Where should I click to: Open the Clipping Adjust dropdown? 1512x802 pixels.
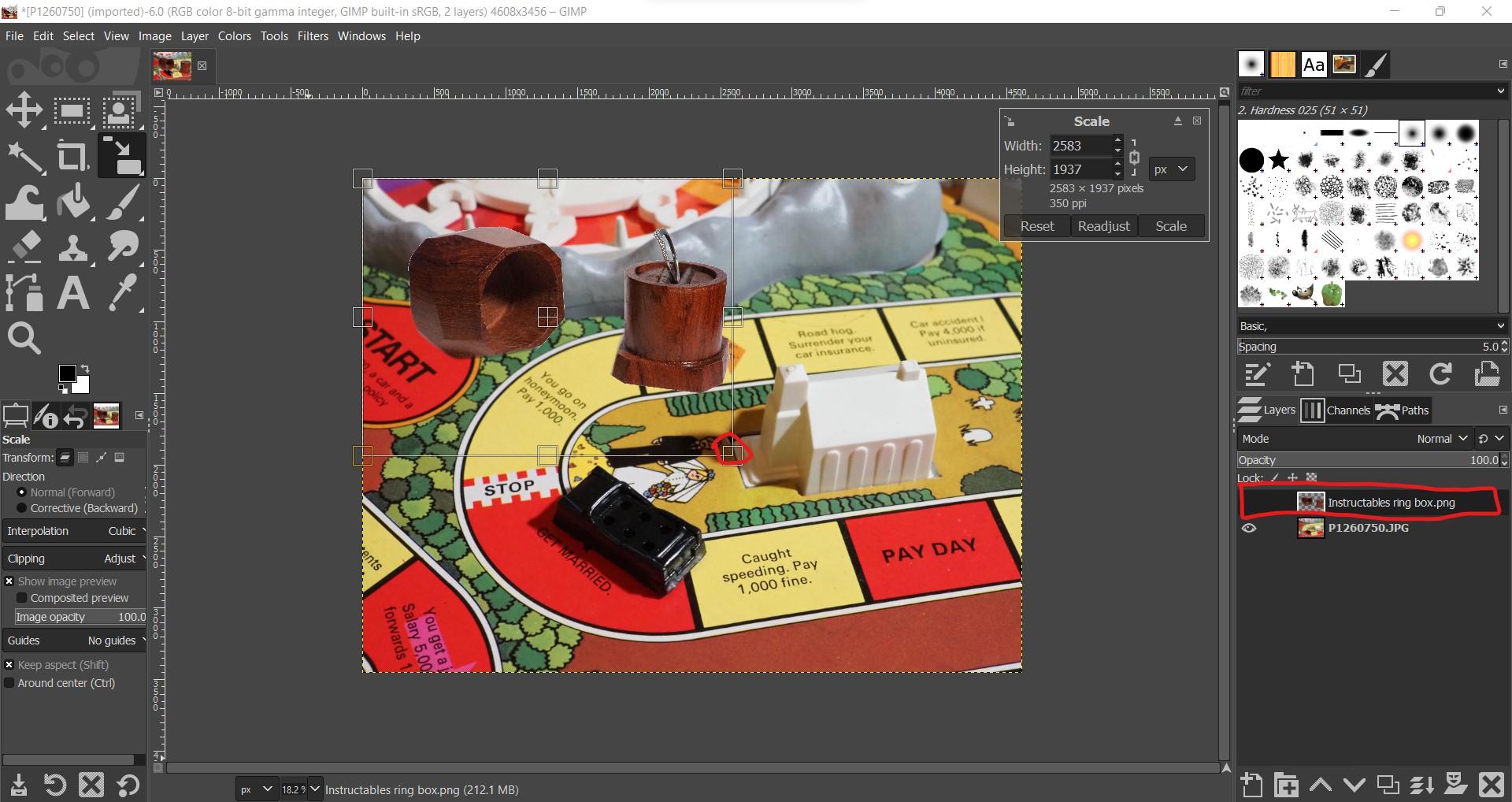pyautogui.click(x=74, y=559)
